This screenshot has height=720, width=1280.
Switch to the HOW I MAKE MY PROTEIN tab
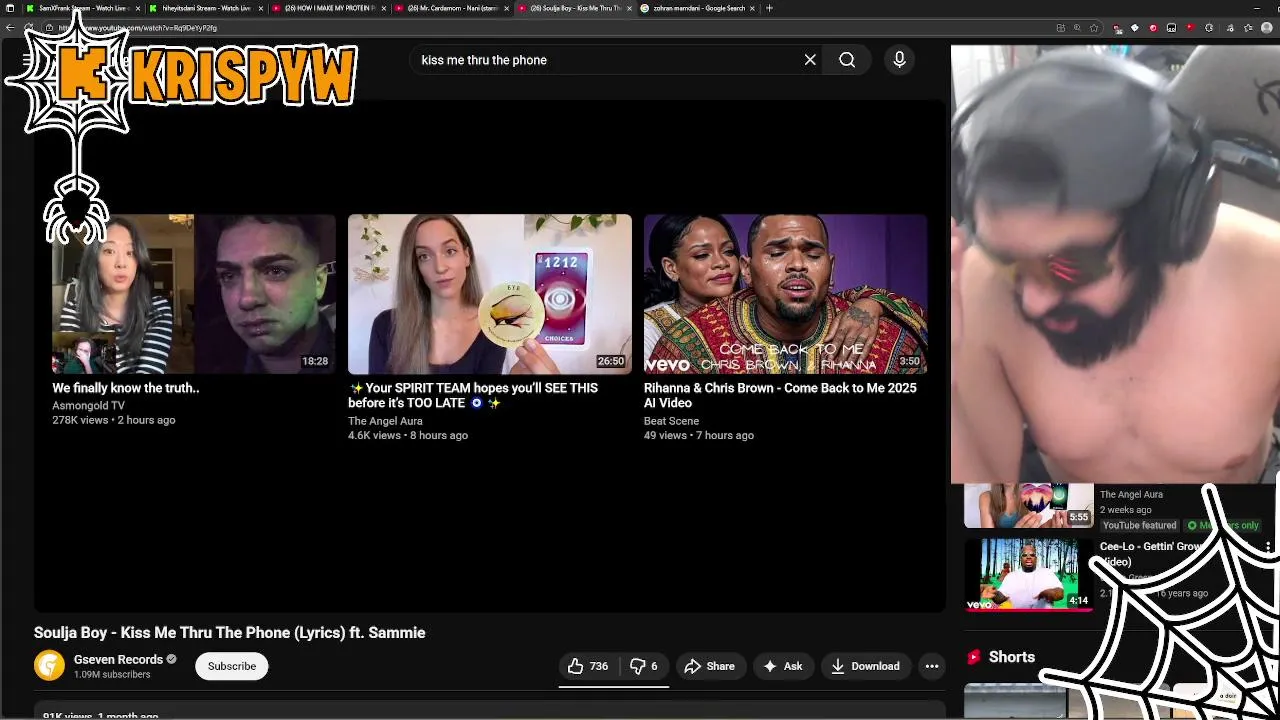[328, 8]
